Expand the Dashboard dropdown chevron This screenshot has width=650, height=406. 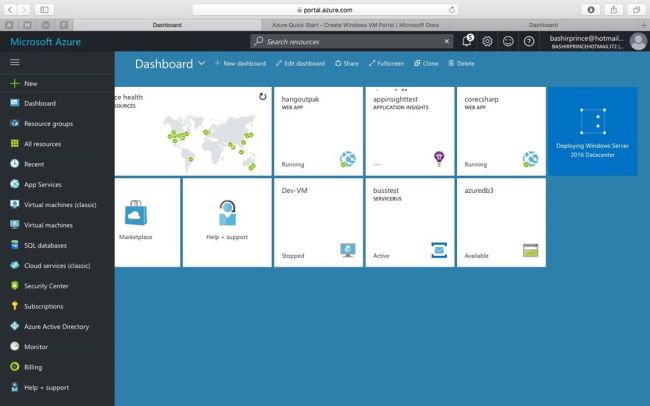coord(201,63)
